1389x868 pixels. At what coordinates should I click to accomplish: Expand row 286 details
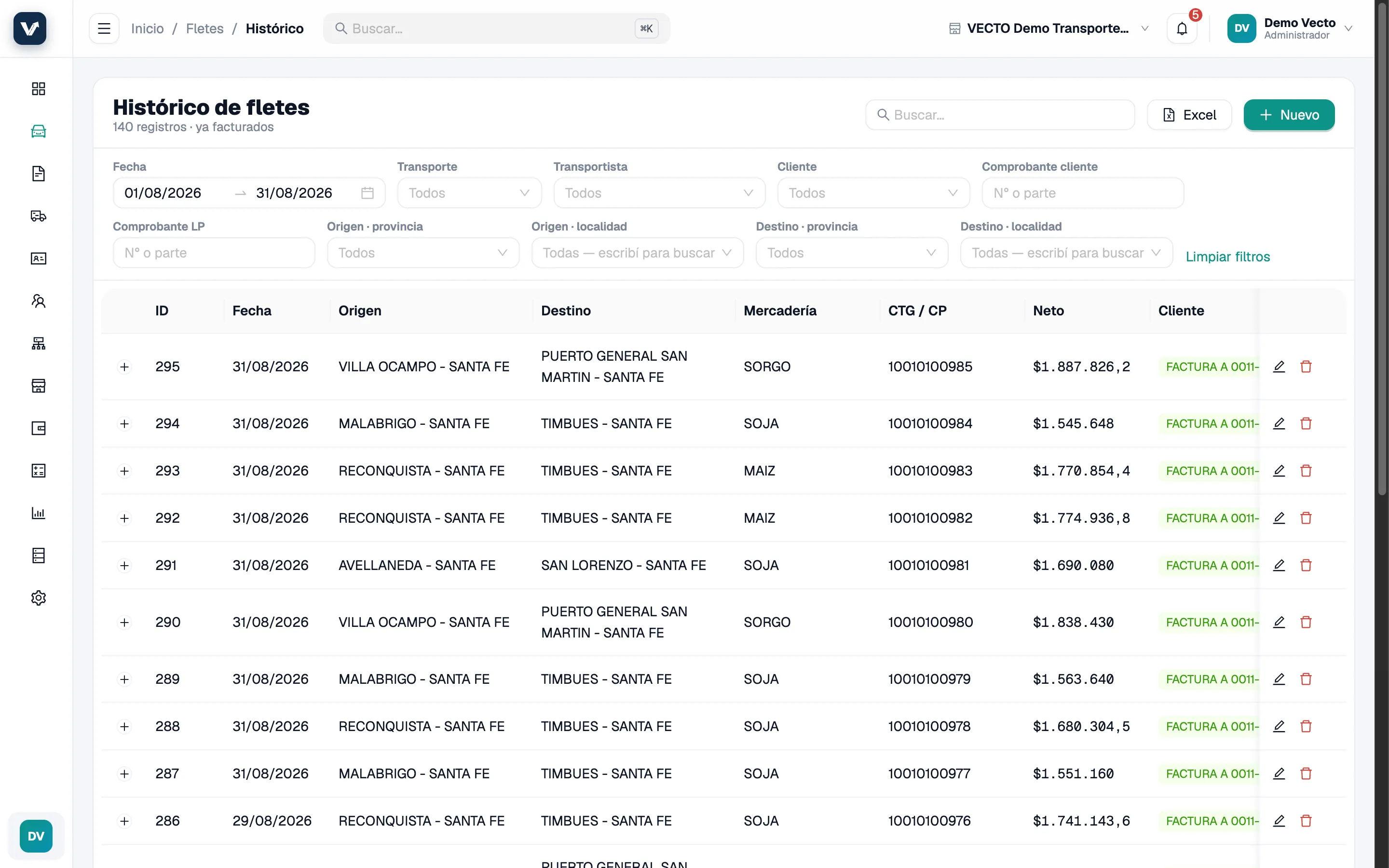(x=124, y=821)
